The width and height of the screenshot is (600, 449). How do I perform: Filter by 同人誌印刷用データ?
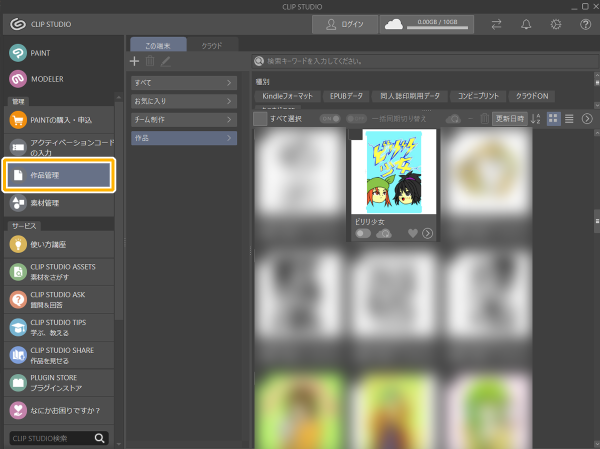click(410, 96)
